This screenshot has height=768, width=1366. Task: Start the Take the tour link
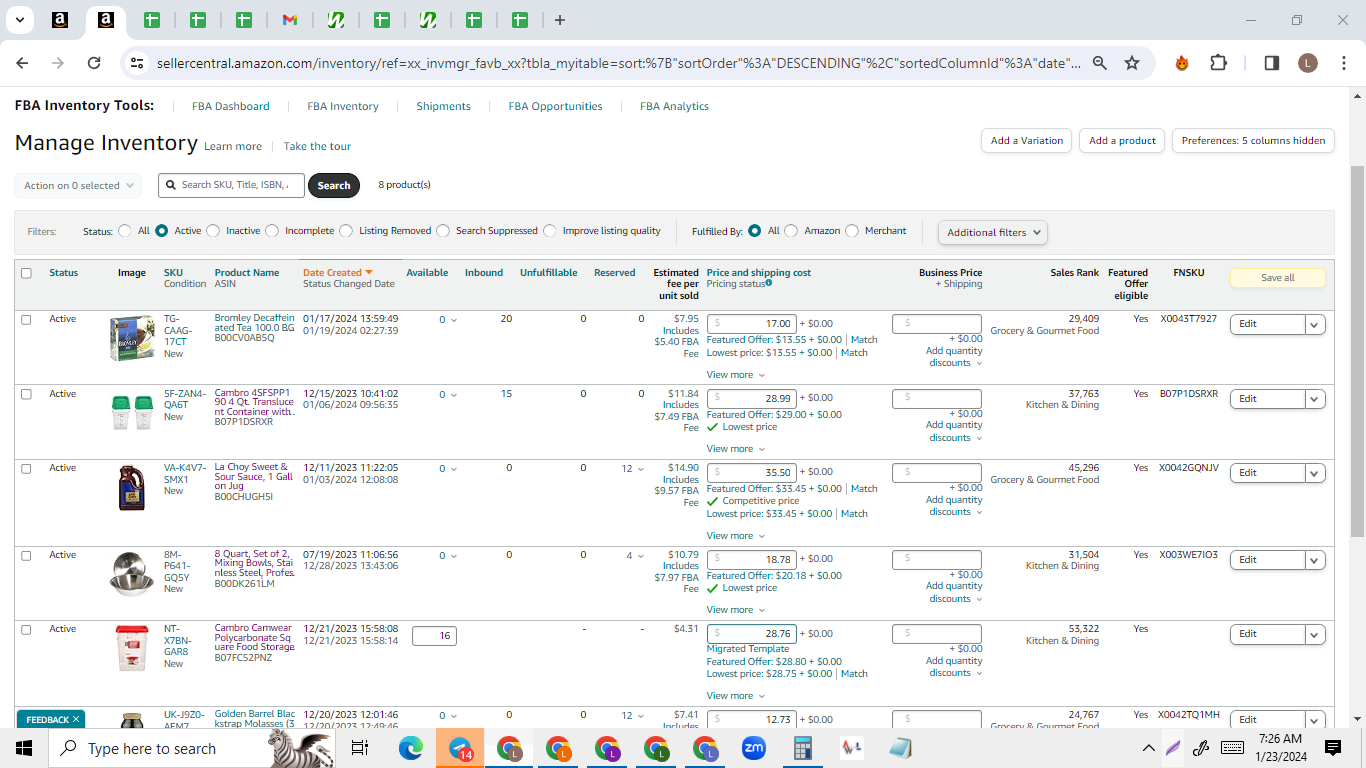[x=317, y=146]
